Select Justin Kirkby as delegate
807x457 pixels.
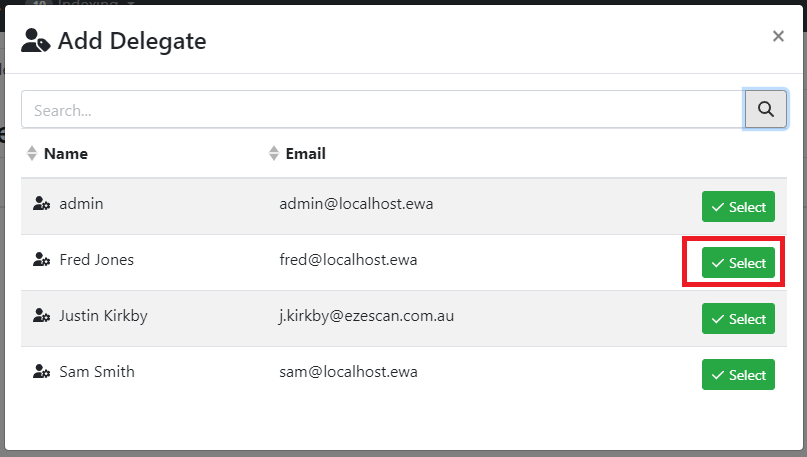pyautogui.click(x=738, y=319)
